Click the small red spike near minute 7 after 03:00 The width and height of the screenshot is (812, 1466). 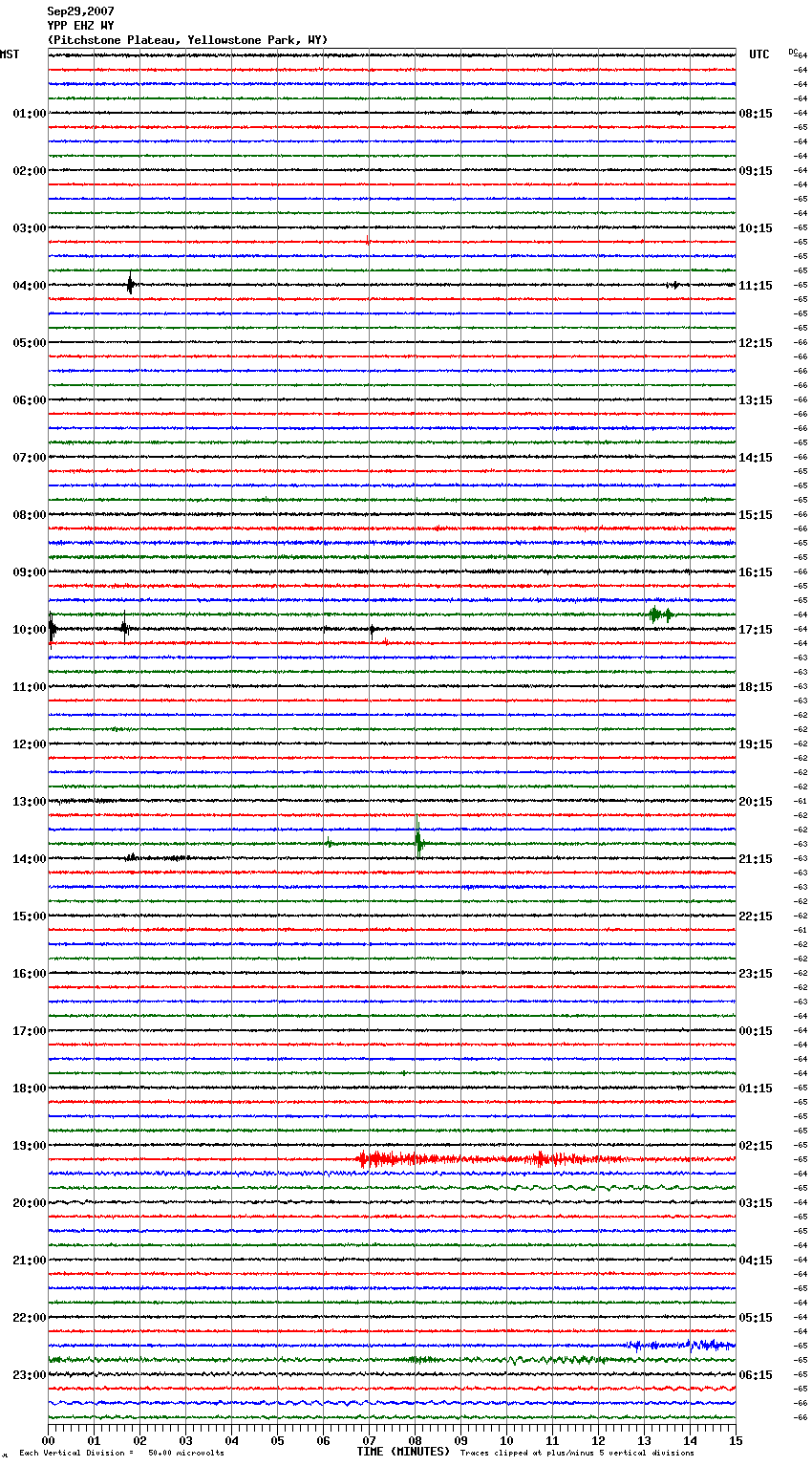[x=368, y=240]
